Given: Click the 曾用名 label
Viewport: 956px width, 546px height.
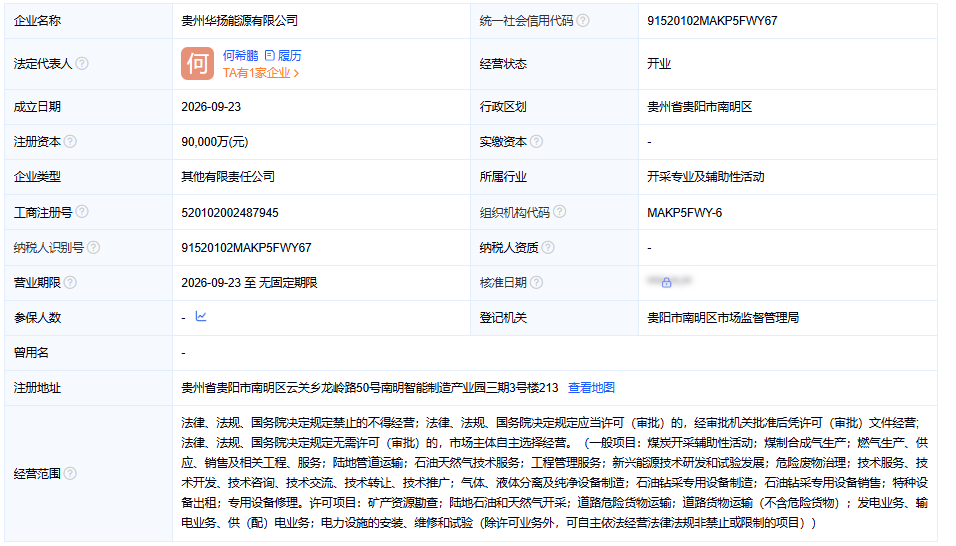Looking at the screenshot, I should click(x=31, y=353).
